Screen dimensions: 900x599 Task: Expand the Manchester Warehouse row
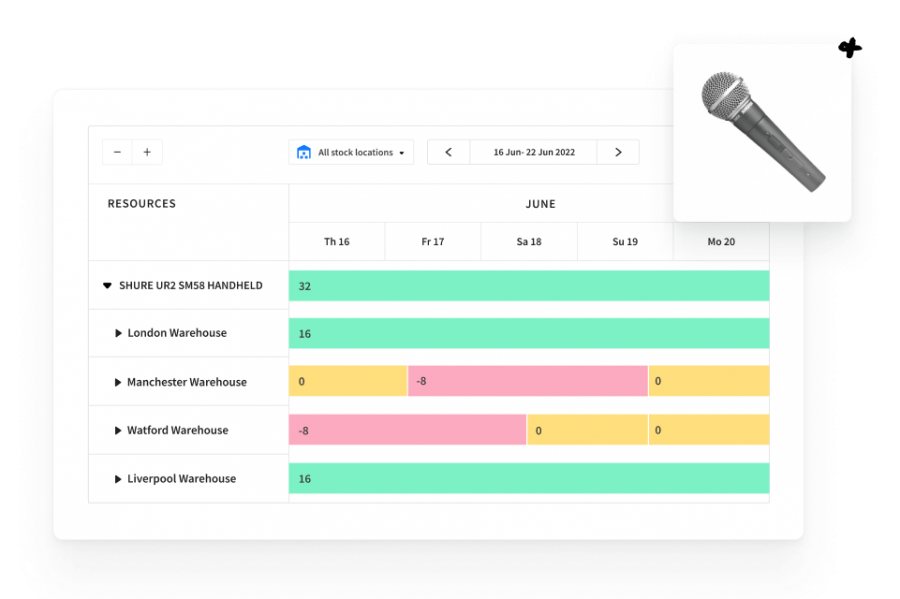(119, 382)
